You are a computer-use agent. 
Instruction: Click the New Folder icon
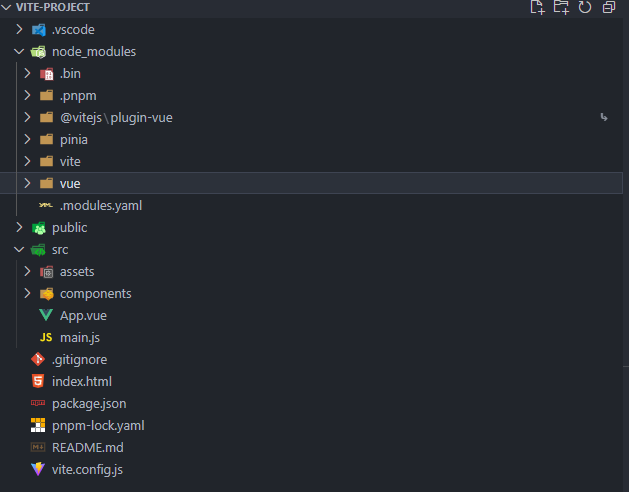pos(561,7)
